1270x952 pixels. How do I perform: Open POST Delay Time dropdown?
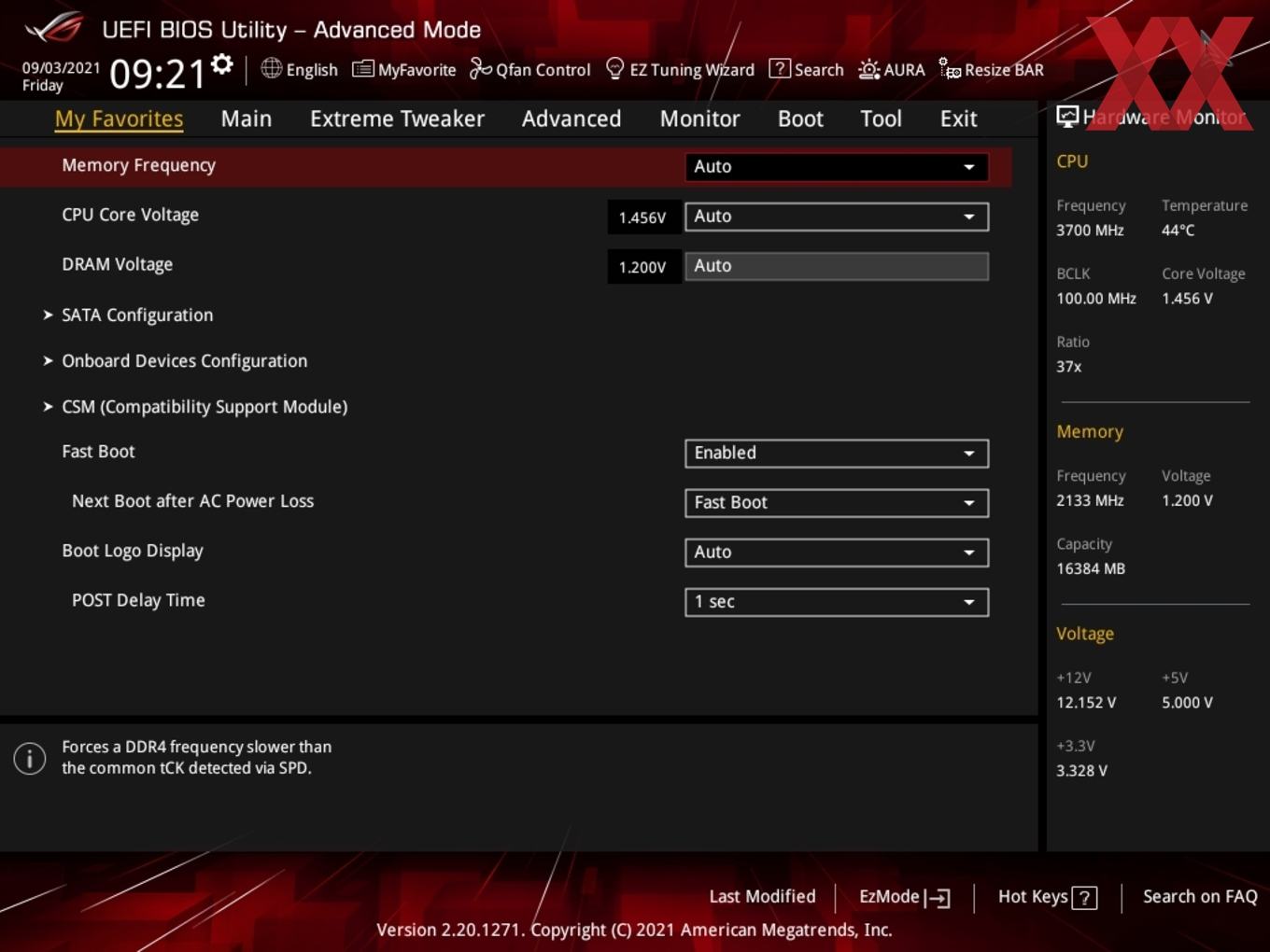click(x=836, y=602)
